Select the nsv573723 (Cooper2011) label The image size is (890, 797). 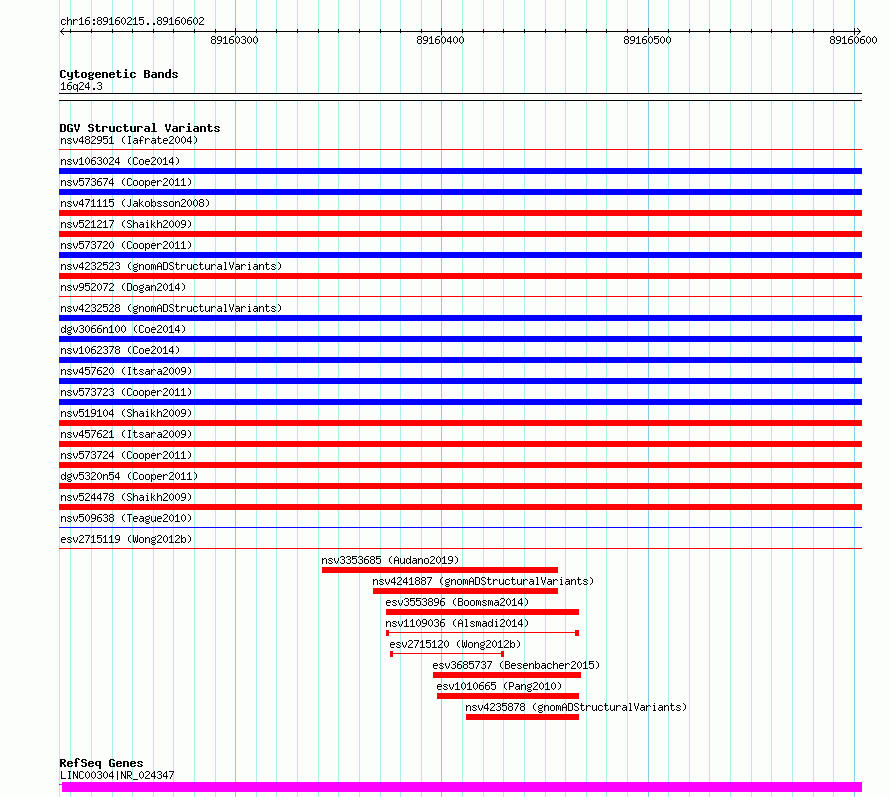point(126,392)
